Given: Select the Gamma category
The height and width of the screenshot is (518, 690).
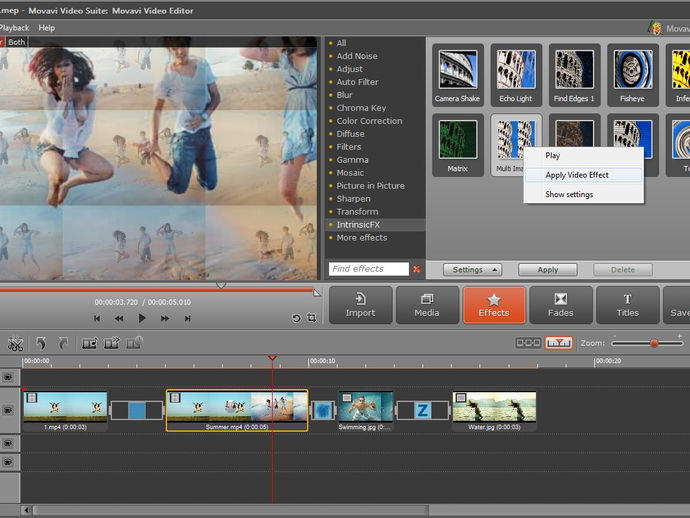Looking at the screenshot, I should pos(352,160).
